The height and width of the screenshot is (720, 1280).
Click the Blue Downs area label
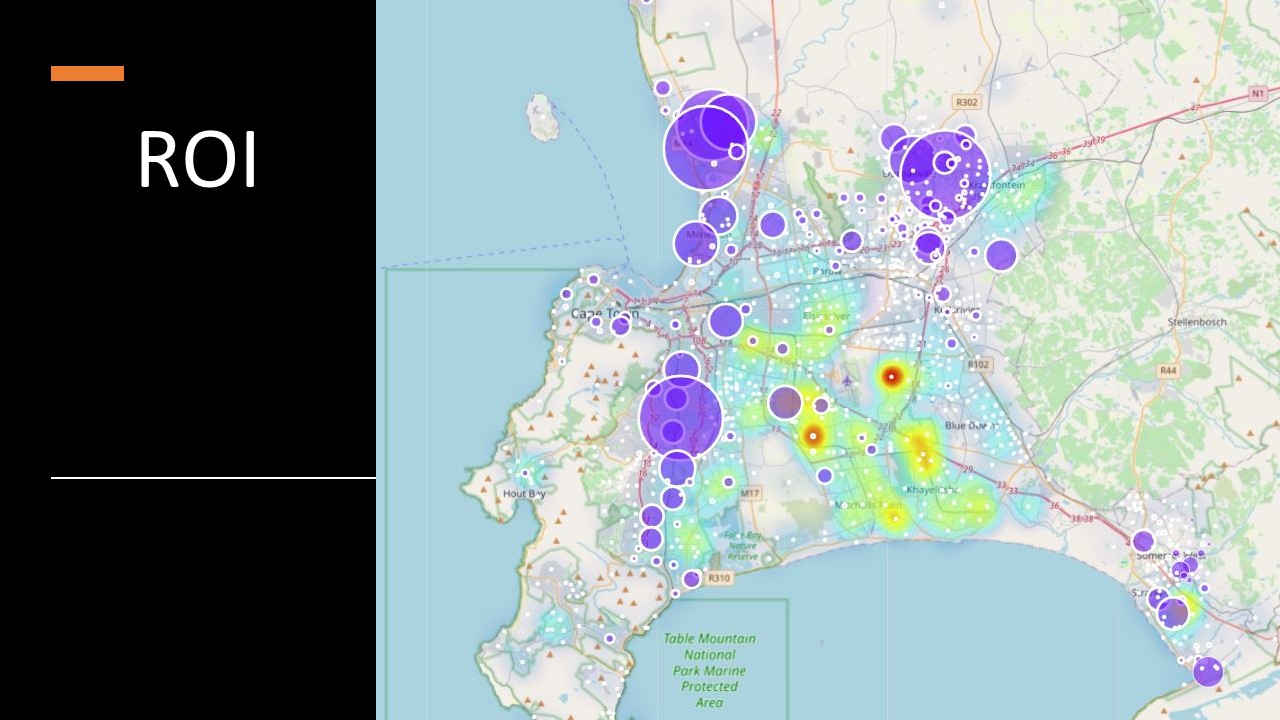[x=969, y=425]
